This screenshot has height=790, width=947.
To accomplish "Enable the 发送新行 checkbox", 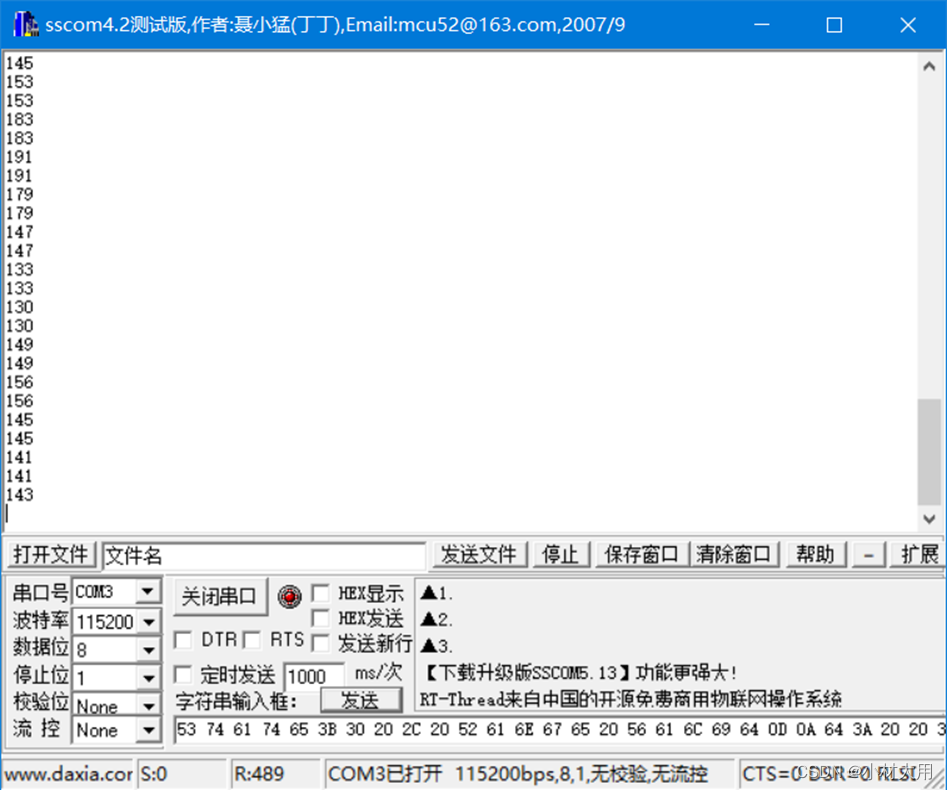I will tap(321, 643).
